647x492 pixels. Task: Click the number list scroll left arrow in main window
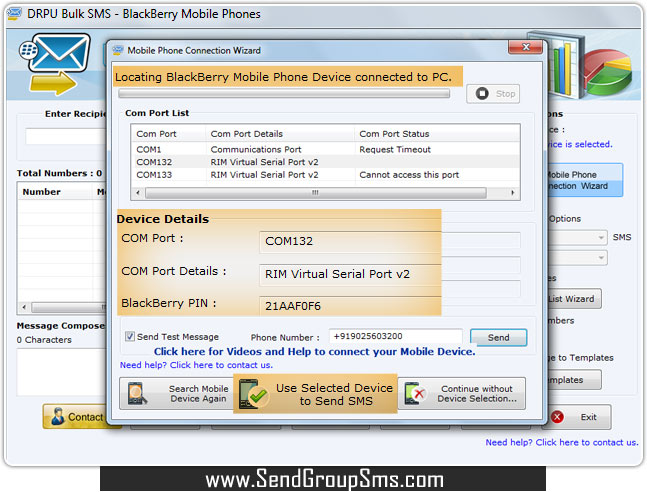(x=24, y=307)
